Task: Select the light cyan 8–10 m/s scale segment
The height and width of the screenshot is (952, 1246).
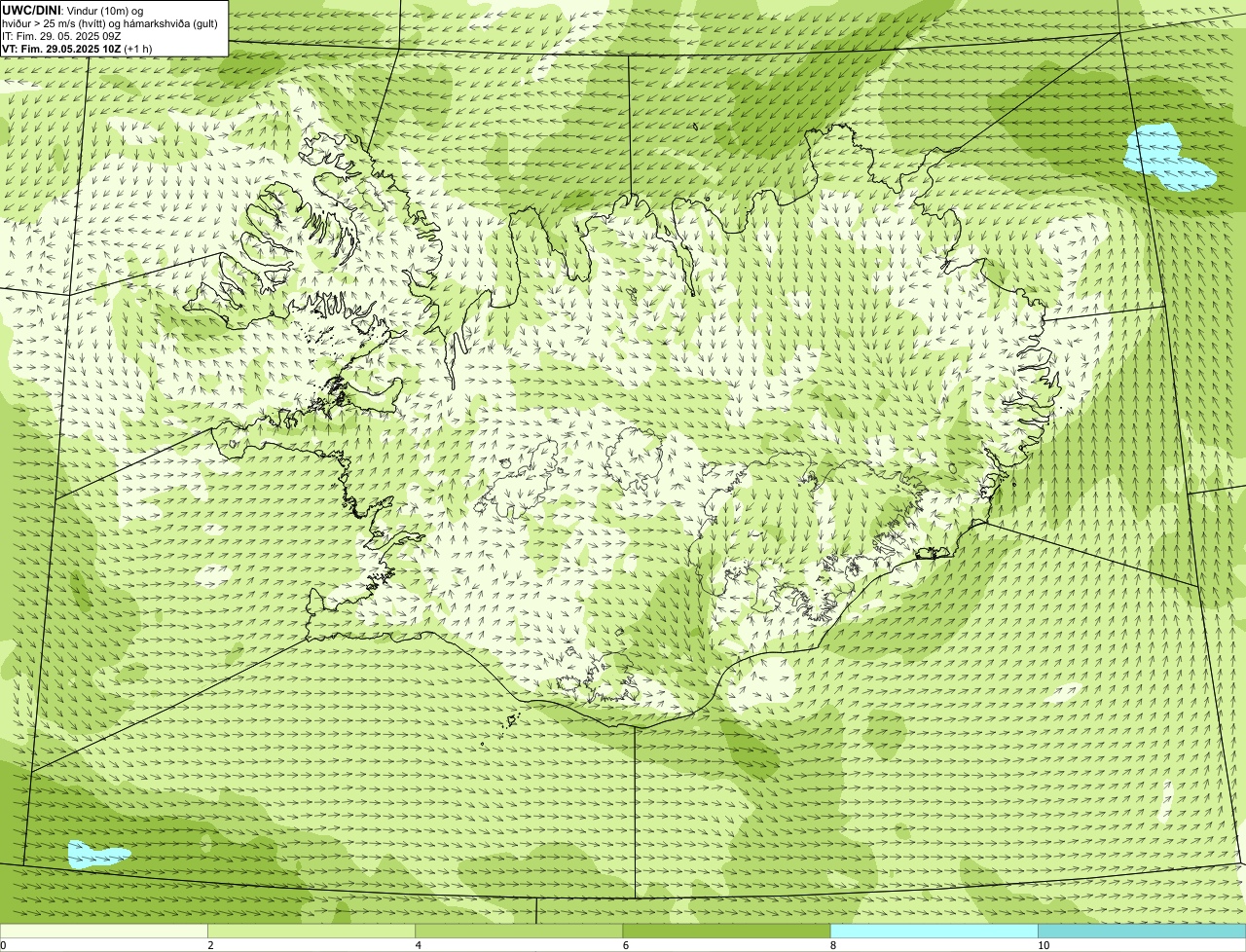Action: click(934, 932)
